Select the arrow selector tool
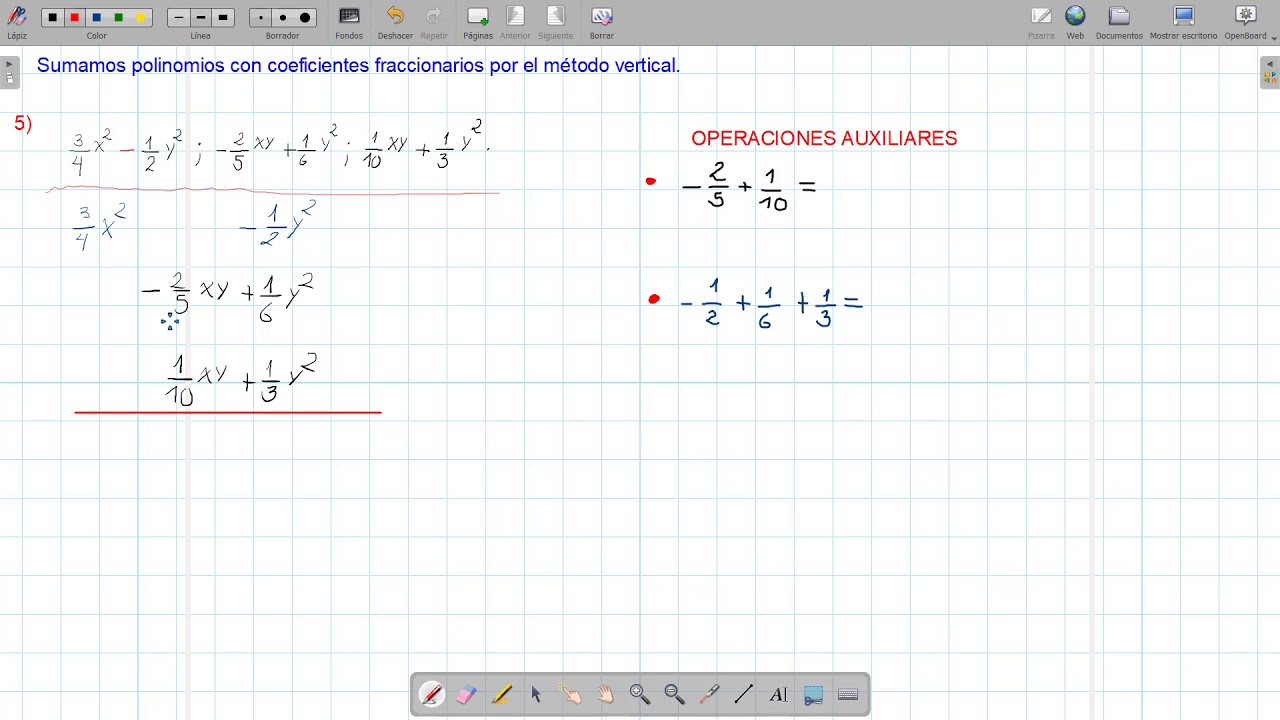Image resolution: width=1280 pixels, height=720 pixels. coord(536,694)
